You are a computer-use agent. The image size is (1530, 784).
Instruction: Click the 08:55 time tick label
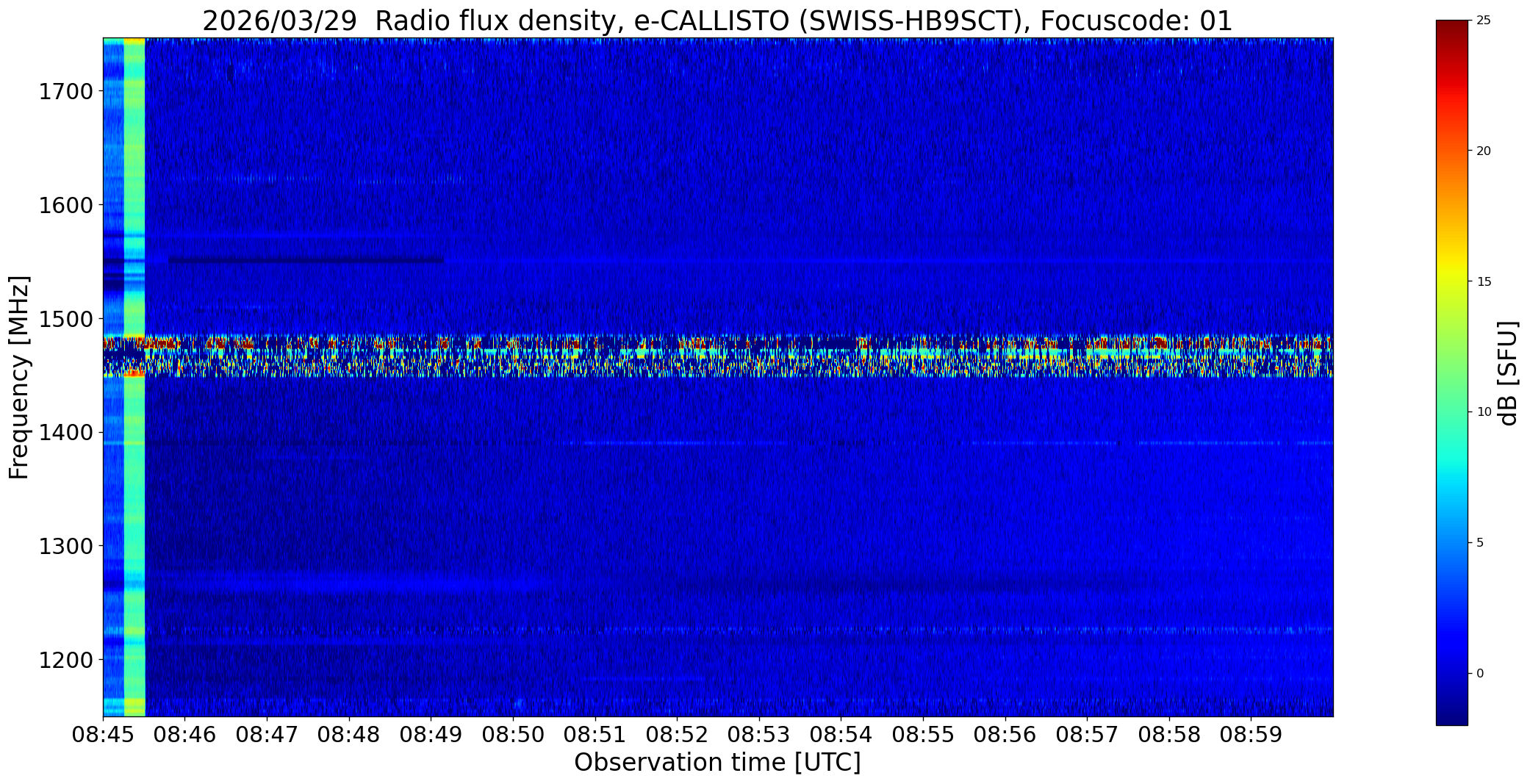click(923, 734)
